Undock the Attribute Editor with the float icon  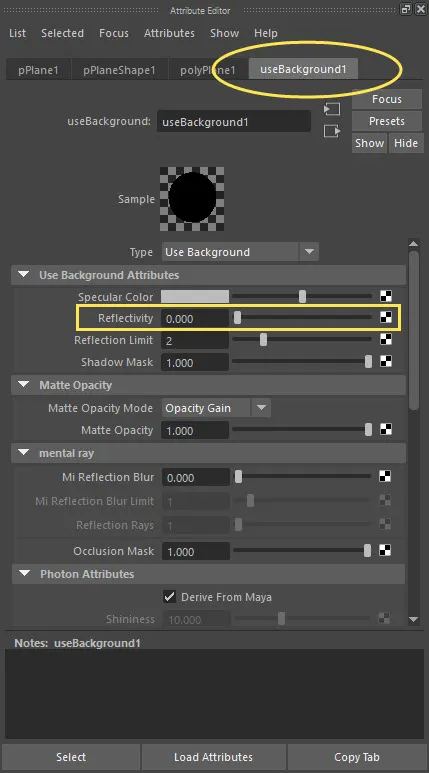point(406,9)
